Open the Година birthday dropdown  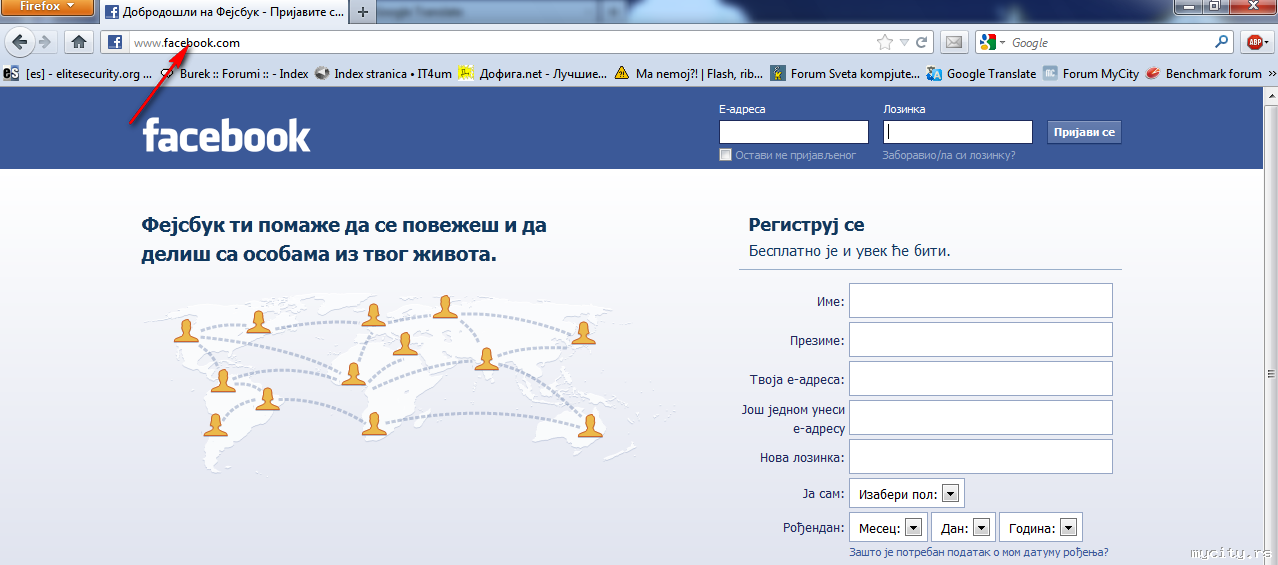[x=1041, y=527]
